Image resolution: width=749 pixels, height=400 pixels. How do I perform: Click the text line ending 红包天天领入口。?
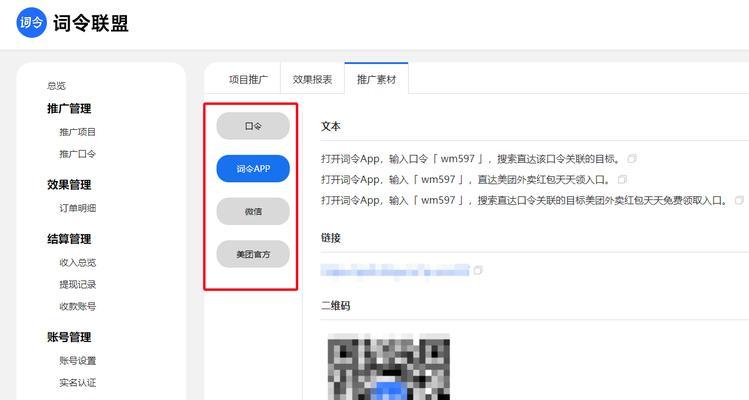tap(467, 180)
